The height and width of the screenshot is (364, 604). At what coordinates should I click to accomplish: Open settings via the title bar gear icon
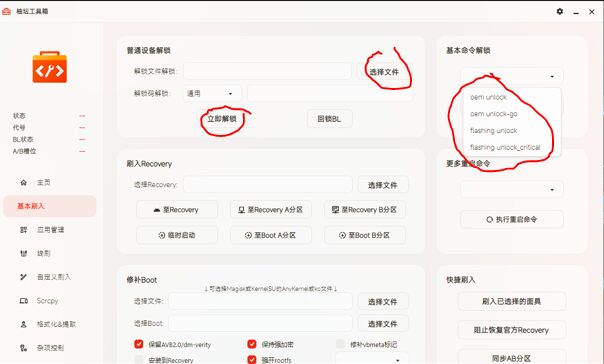560,12
